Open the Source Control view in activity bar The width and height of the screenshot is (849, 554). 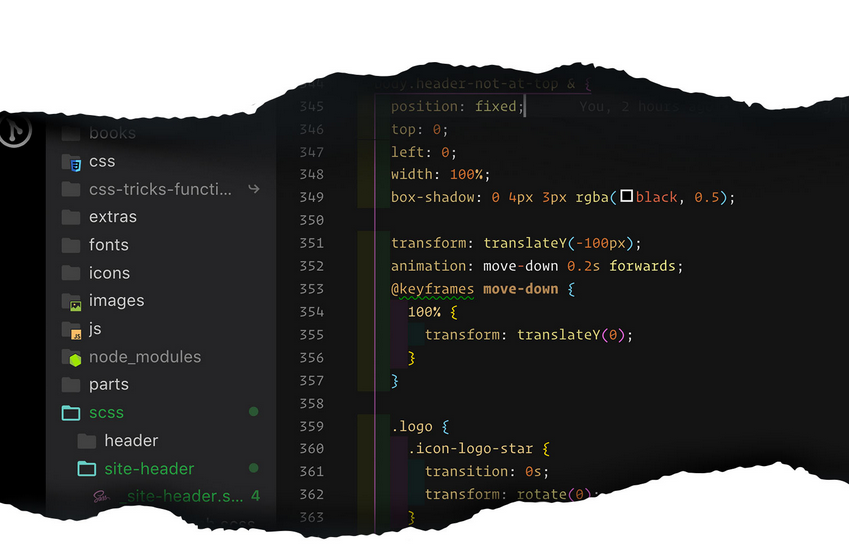(14, 130)
